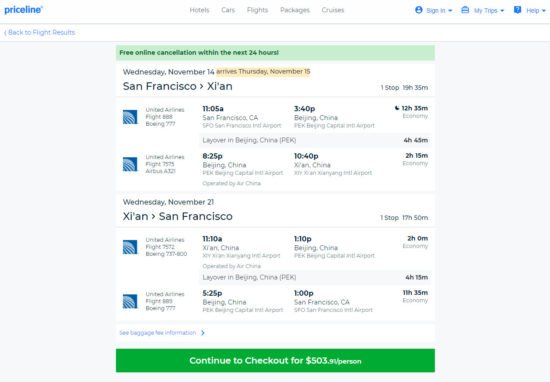Continue to Checkout for $503.91 per person
The width and height of the screenshot is (550, 382).
(275, 360)
